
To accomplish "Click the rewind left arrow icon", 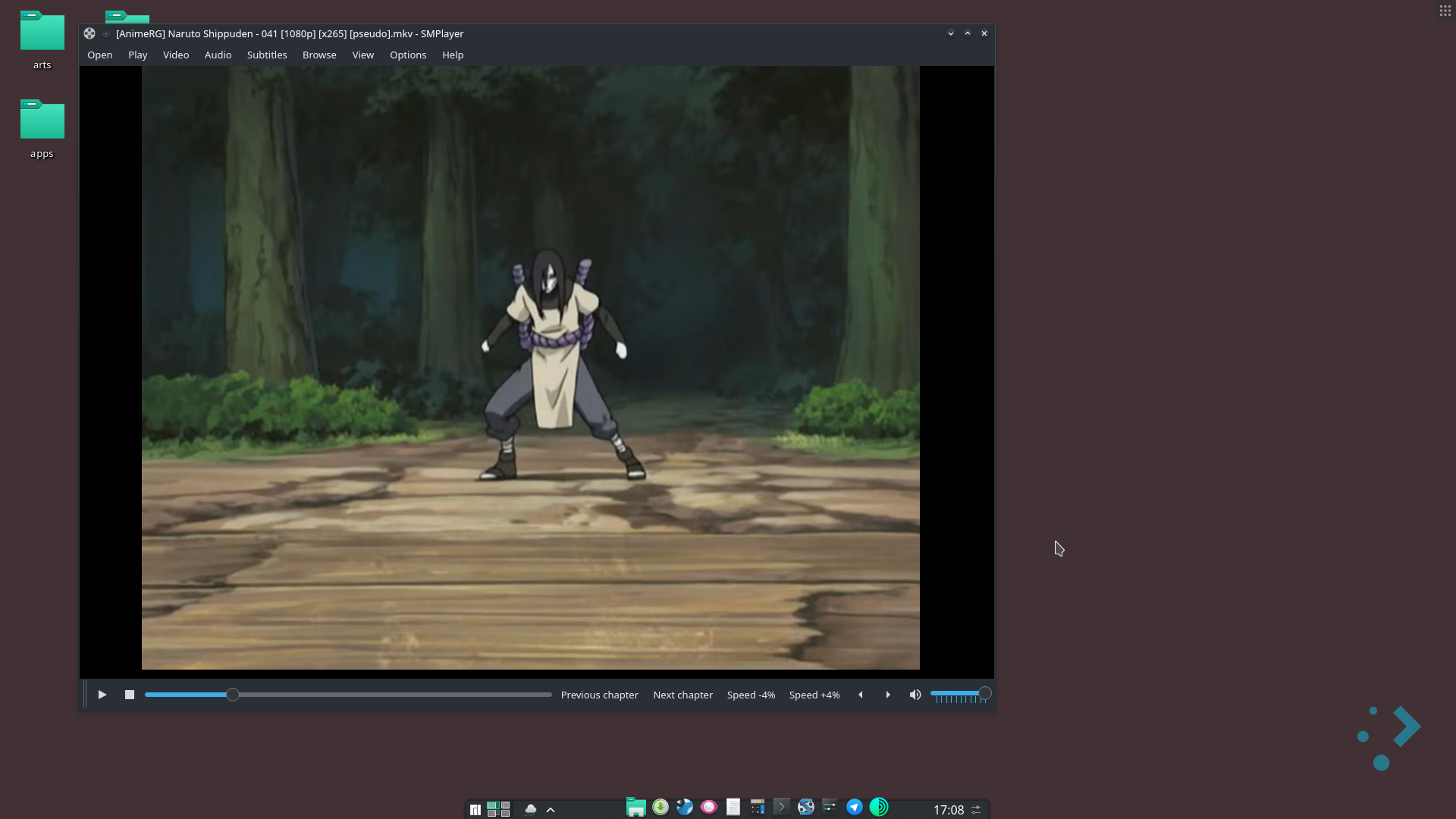I will tap(861, 695).
